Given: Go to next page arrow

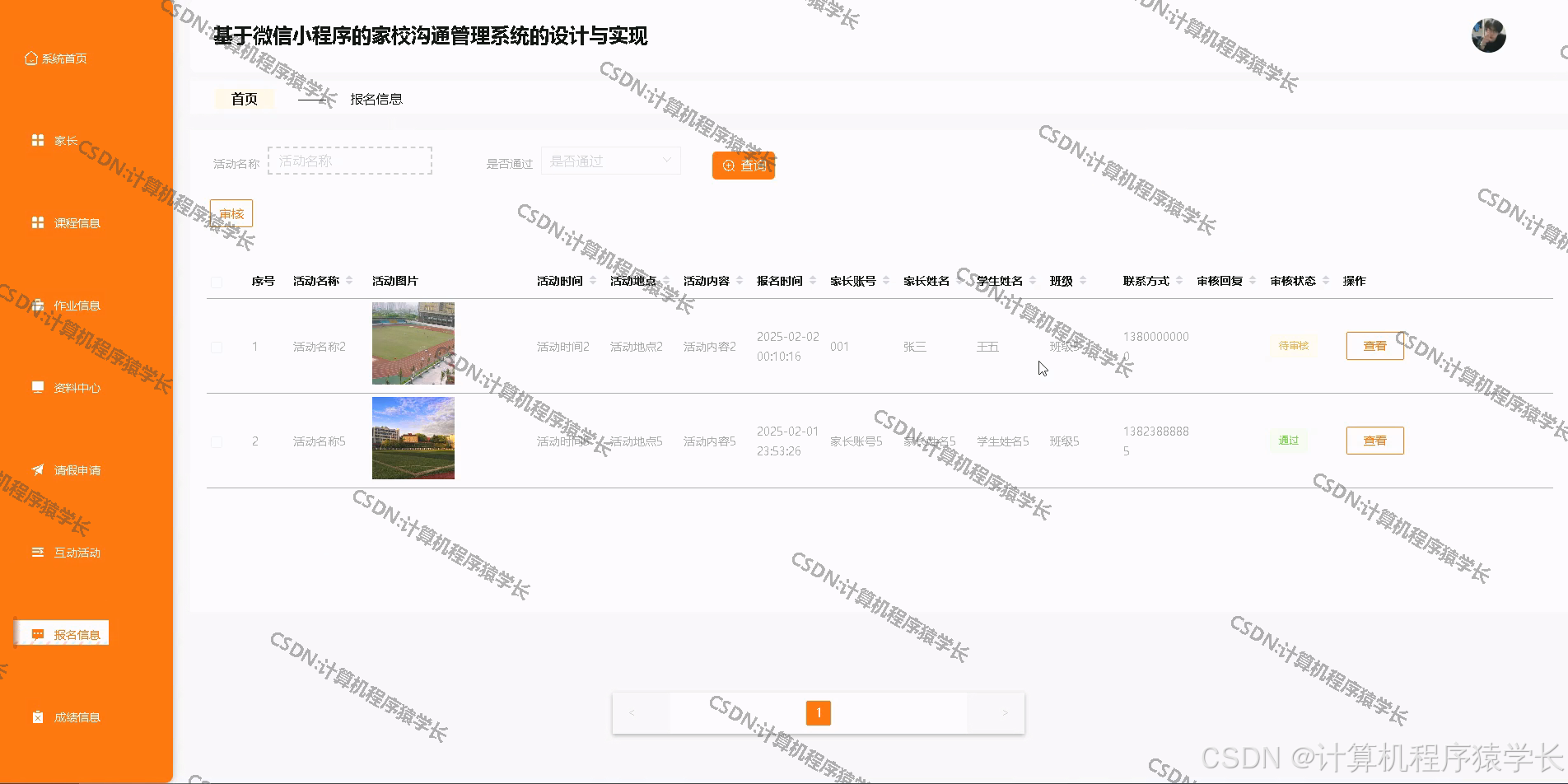Looking at the screenshot, I should 1005,713.
